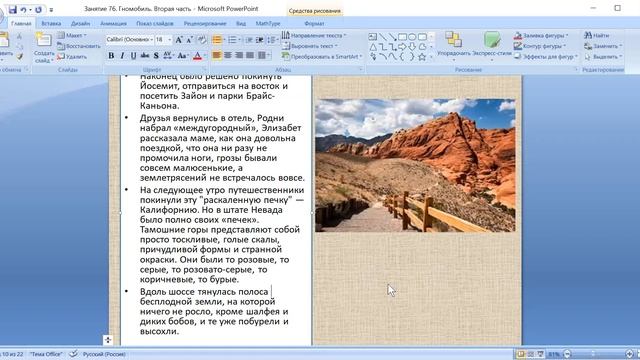Save the presentation from quick access toolbar

click(13, 9)
